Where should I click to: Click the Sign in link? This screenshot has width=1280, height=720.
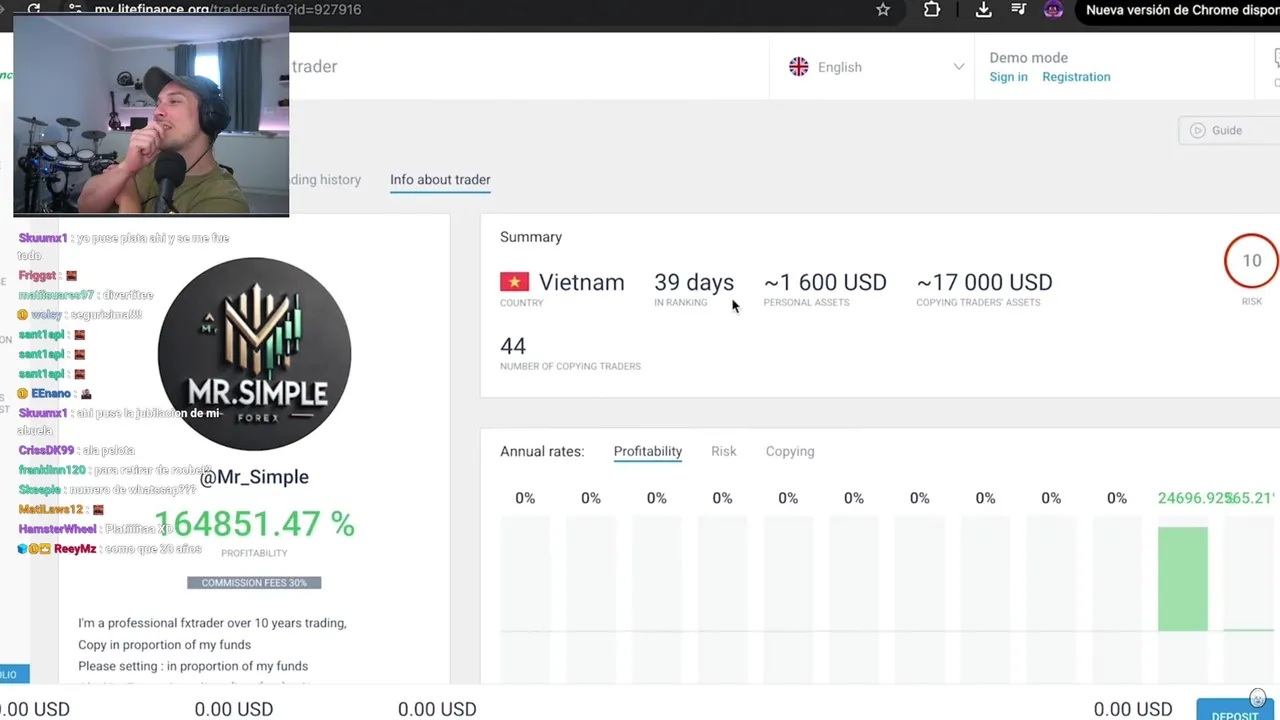(x=1008, y=77)
